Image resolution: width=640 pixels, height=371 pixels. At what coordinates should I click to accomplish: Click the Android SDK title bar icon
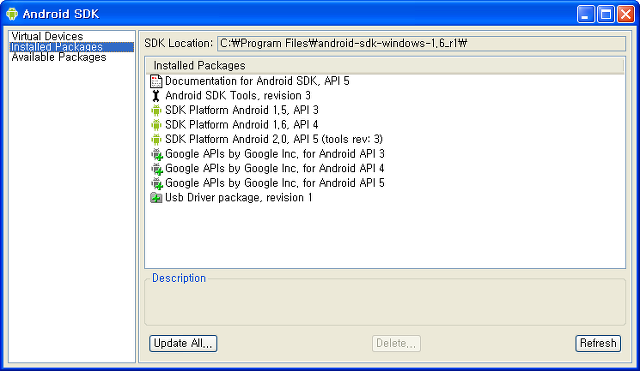(12, 14)
